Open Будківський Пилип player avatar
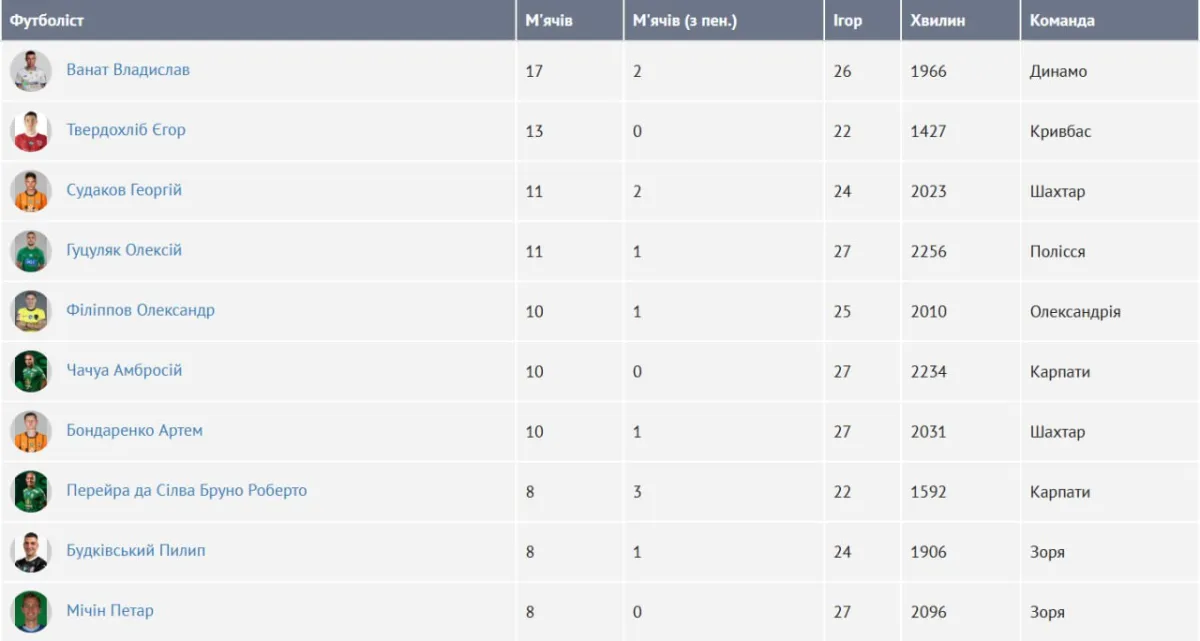1200x641 pixels. [31, 551]
